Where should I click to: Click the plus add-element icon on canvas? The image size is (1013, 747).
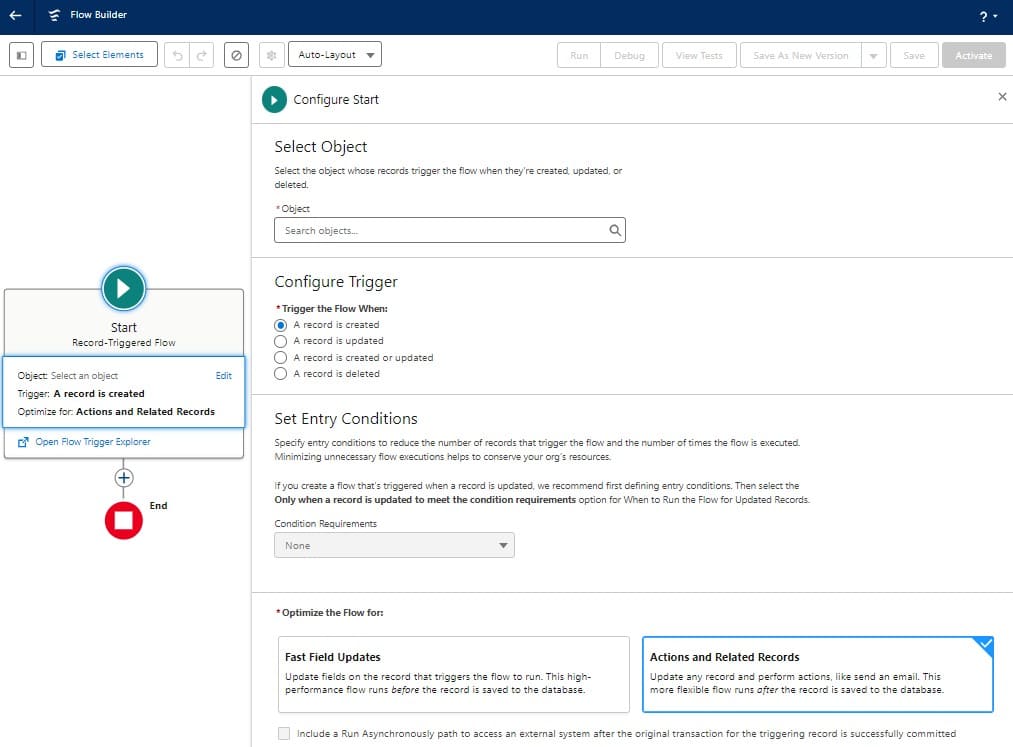123,478
